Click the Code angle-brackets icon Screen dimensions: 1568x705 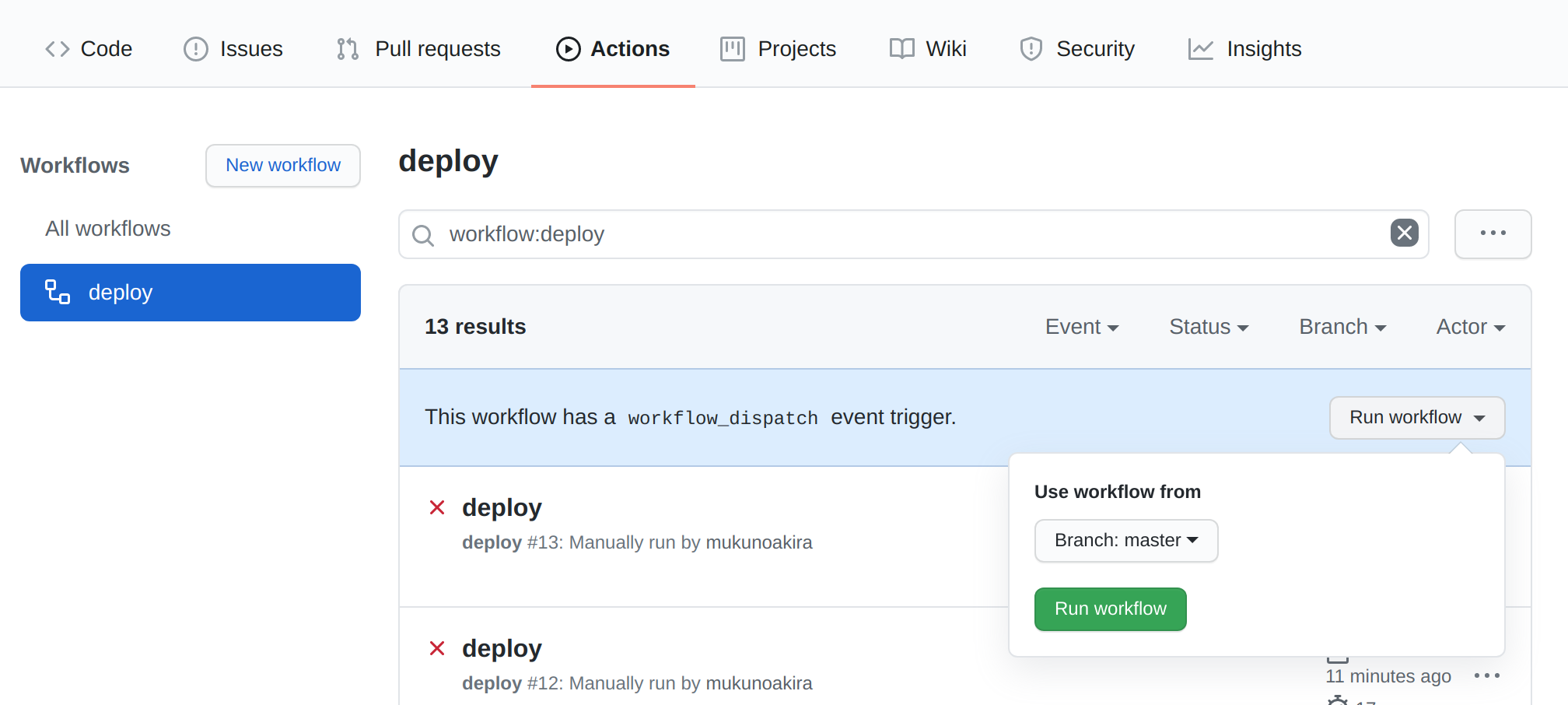coord(57,49)
